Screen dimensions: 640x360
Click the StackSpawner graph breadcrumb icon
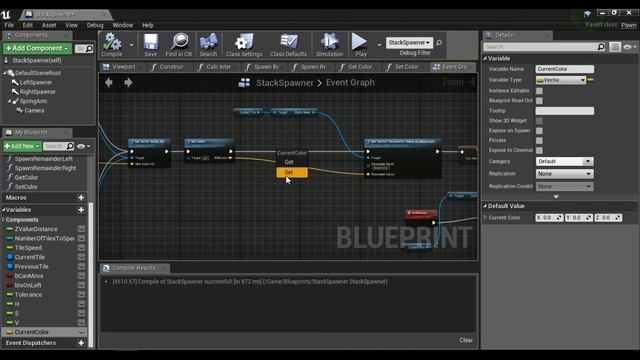click(244, 83)
